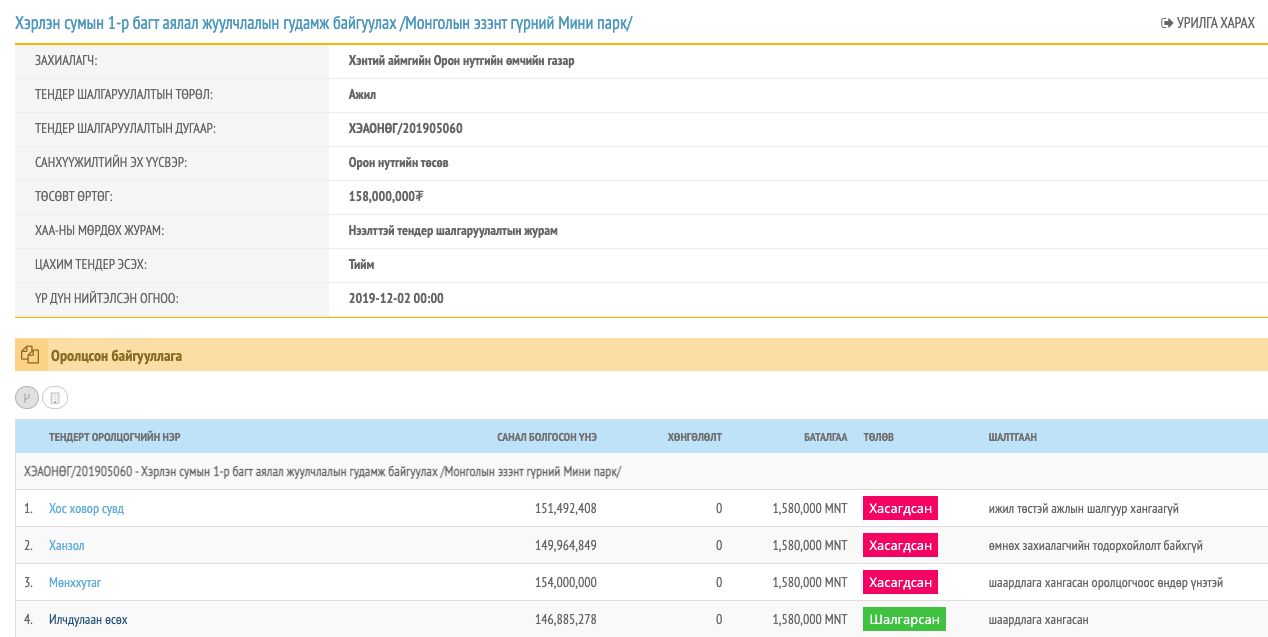Click the green Шалгарсан status badge

pyautogui.click(x=904, y=620)
